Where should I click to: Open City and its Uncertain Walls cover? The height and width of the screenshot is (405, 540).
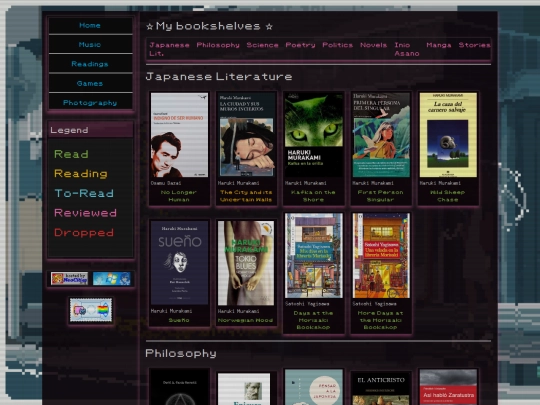[246, 135]
